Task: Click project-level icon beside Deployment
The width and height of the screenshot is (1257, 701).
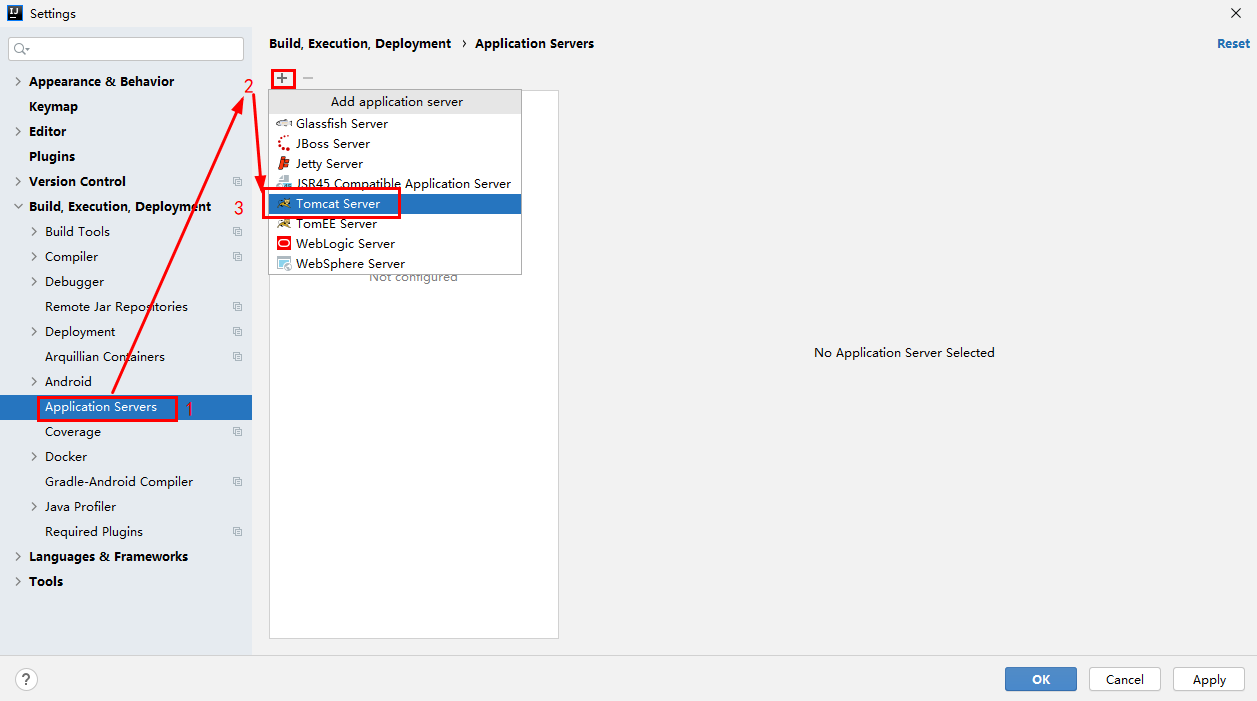Action: [x=237, y=332]
